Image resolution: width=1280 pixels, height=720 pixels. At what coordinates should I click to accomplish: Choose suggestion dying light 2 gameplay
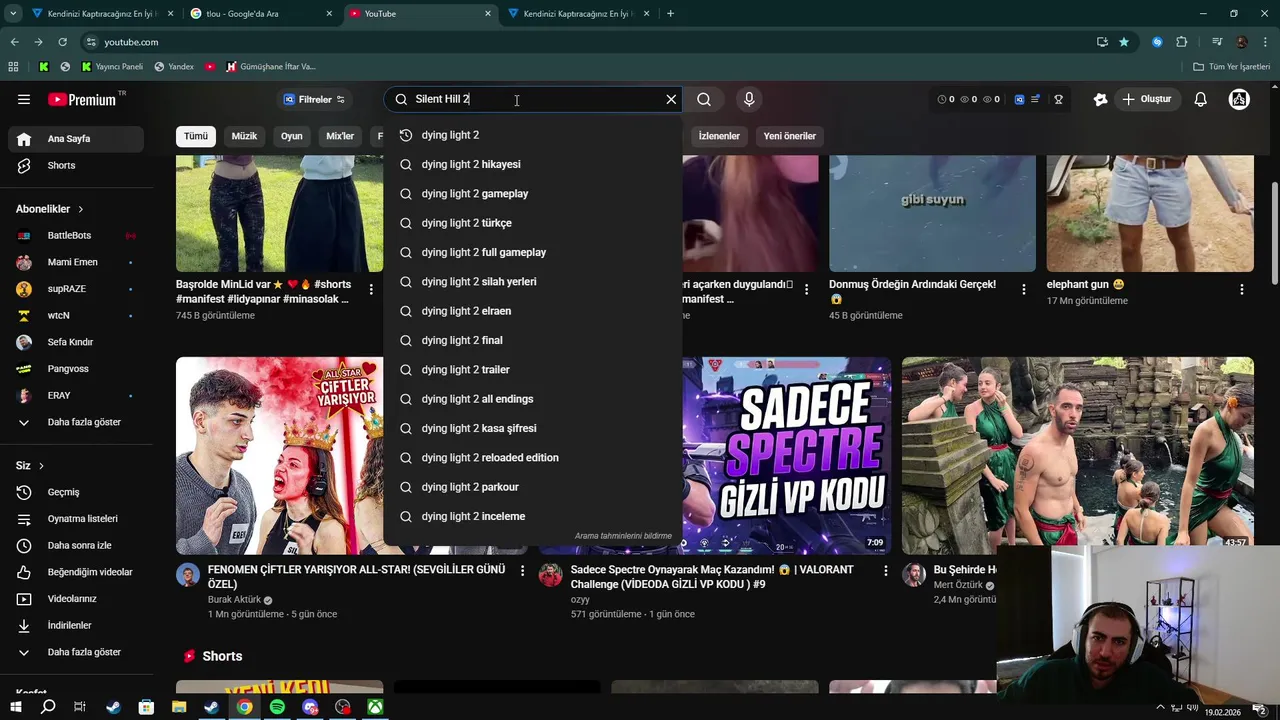click(533, 194)
